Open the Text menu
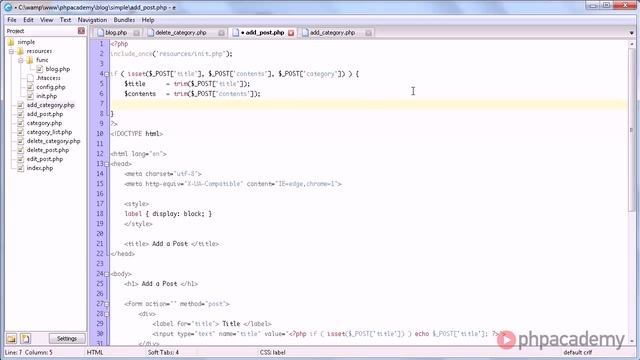640x360 pixels. [65, 20]
